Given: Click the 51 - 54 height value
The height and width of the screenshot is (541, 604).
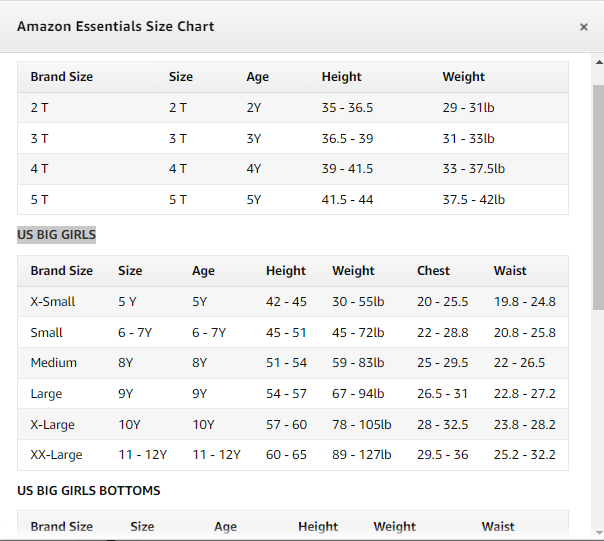Looking at the screenshot, I should click(286, 363).
